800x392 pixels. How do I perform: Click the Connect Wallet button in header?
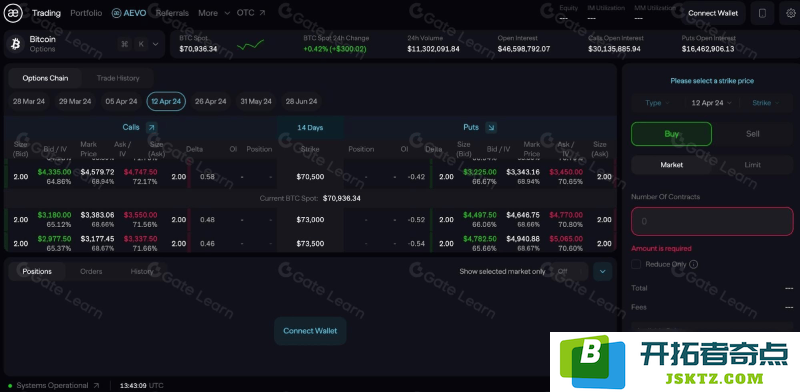(713, 13)
